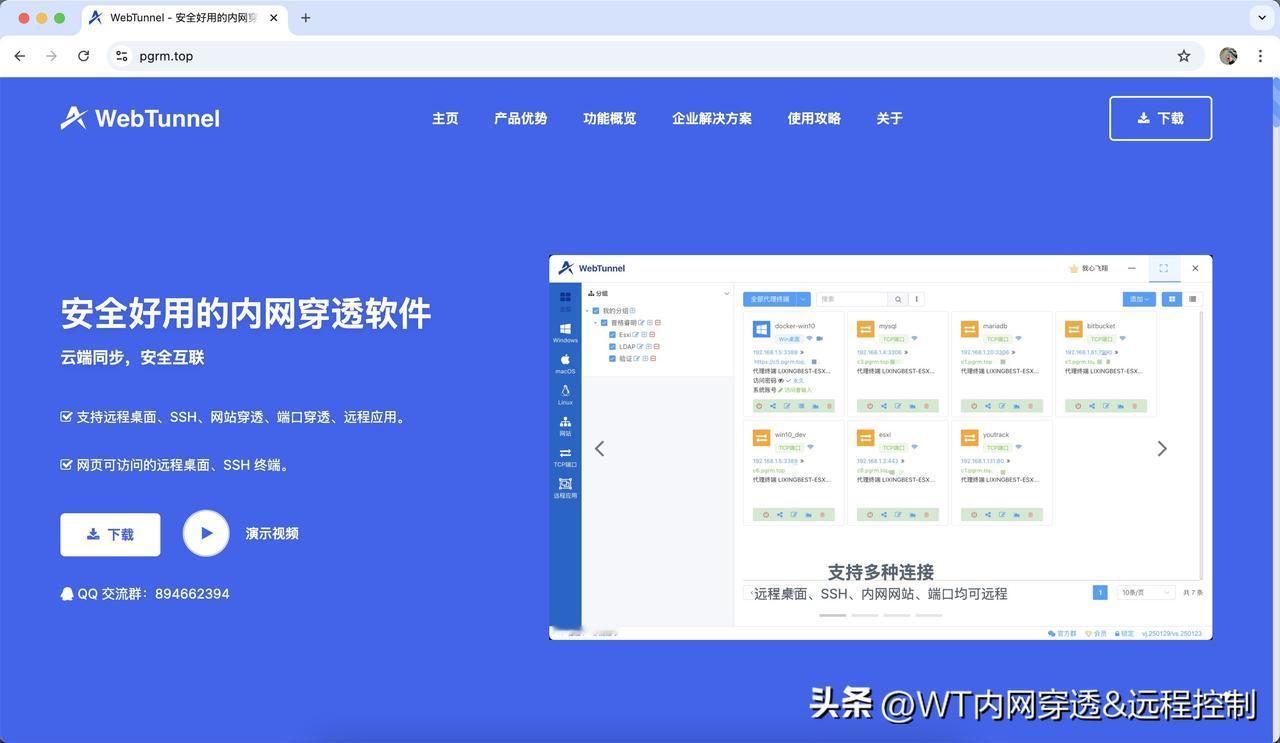Open the 关于 navigation item
The height and width of the screenshot is (743, 1280).
click(x=889, y=118)
